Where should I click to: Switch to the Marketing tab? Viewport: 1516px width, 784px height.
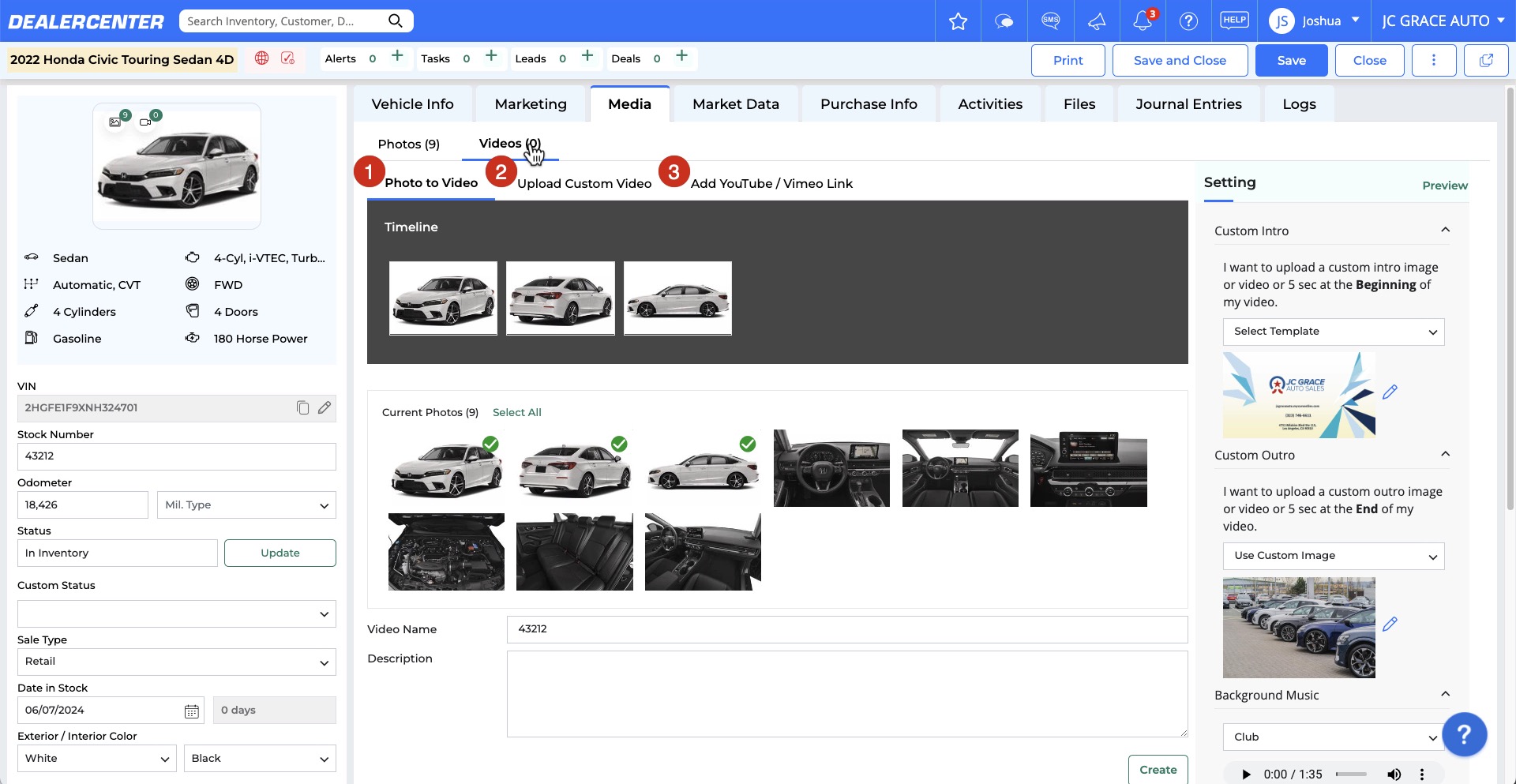click(x=531, y=104)
